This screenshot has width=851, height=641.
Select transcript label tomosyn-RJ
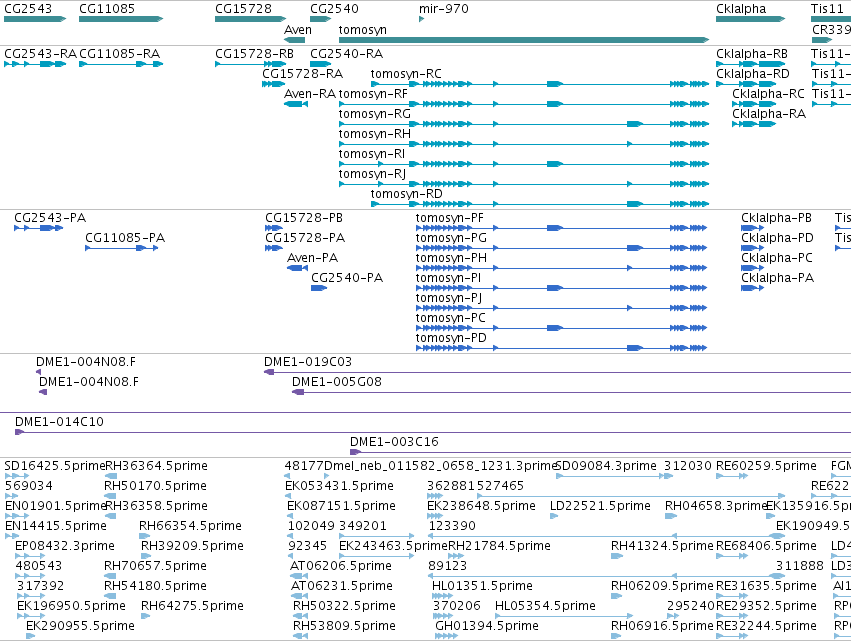pyautogui.click(x=372, y=174)
